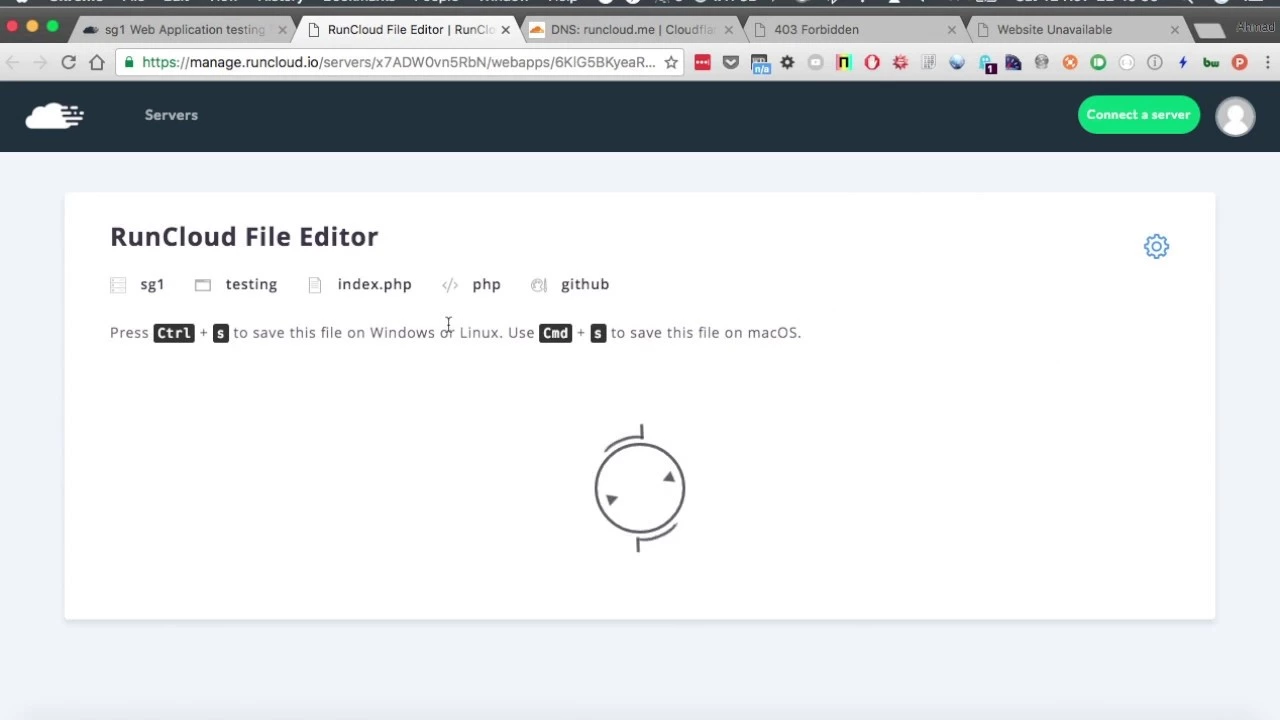Image resolution: width=1280 pixels, height=720 pixels.
Task: Click the browser back arrow
Action: pos(12,62)
